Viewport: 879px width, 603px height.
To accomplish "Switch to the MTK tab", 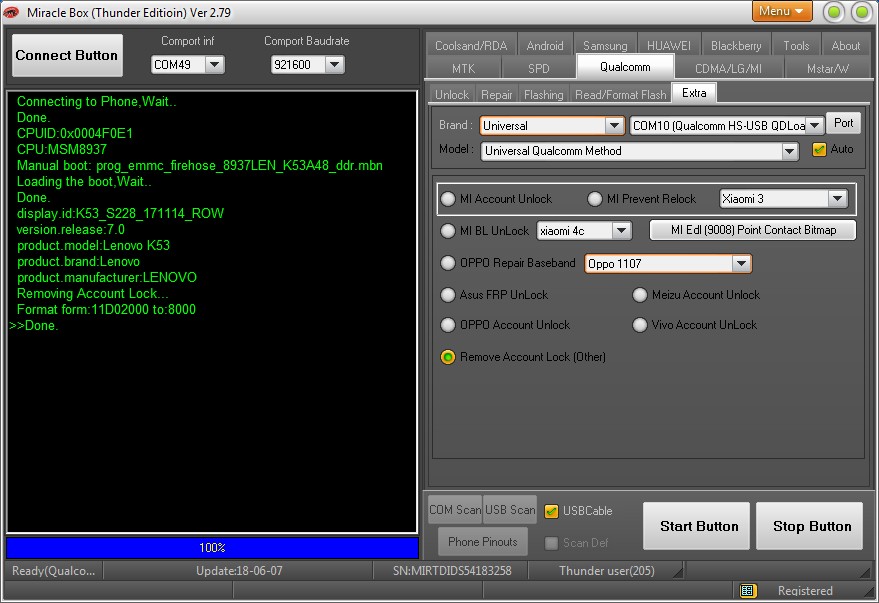I will click(464, 68).
